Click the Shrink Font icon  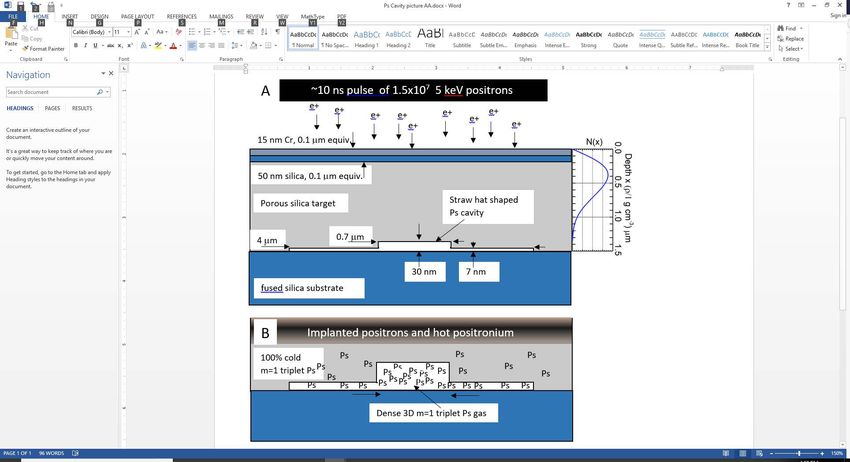pos(147,32)
